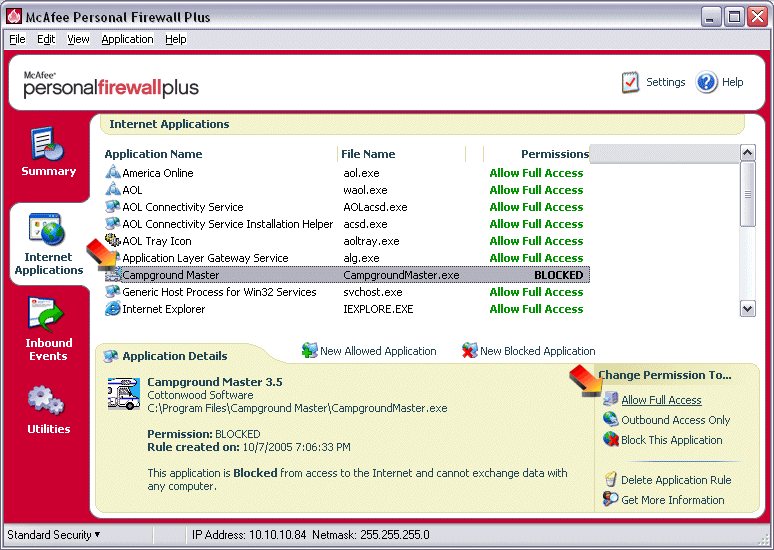Click Delete Application Rule text
The height and width of the screenshot is (550, 774).
tap(676, 480)
